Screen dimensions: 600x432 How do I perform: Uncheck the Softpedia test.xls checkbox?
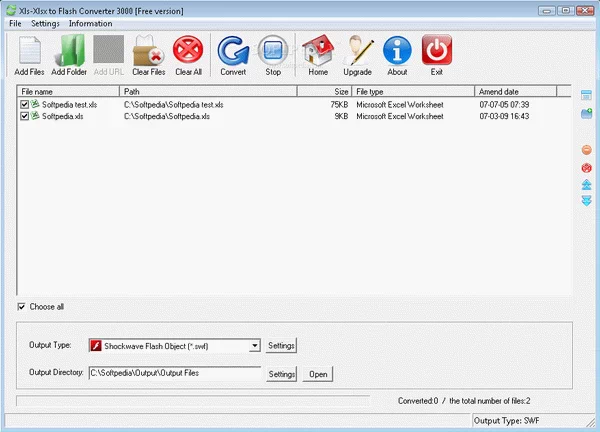[24, 104]
